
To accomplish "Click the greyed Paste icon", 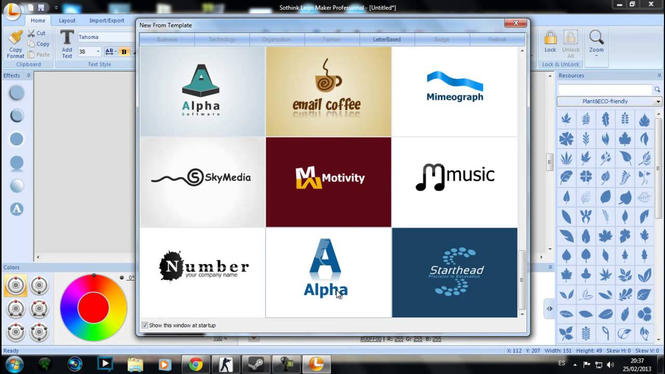I will point(31,54).
